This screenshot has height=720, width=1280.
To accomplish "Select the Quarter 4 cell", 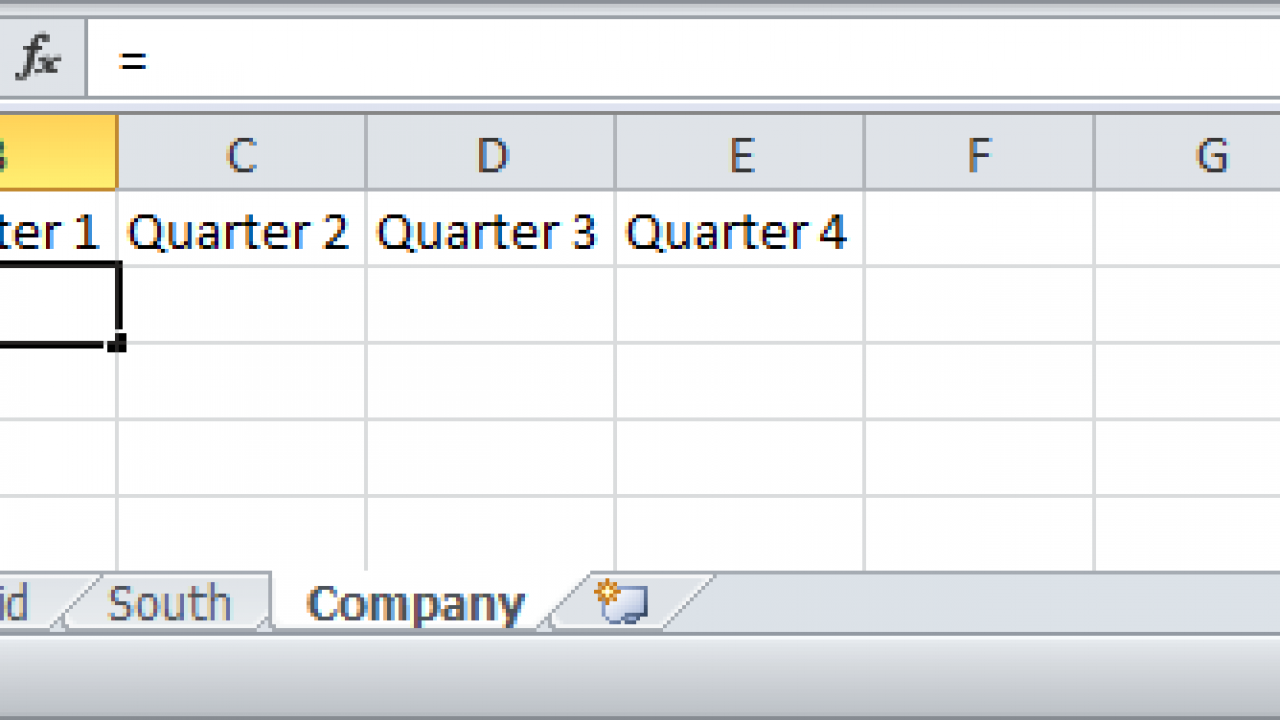I will click(740, 230).
